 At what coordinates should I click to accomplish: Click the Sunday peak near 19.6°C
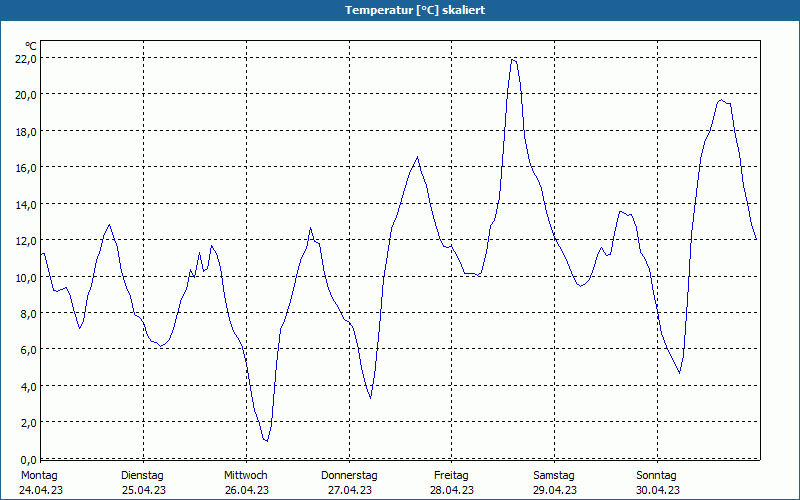click(x=721, y=100)
